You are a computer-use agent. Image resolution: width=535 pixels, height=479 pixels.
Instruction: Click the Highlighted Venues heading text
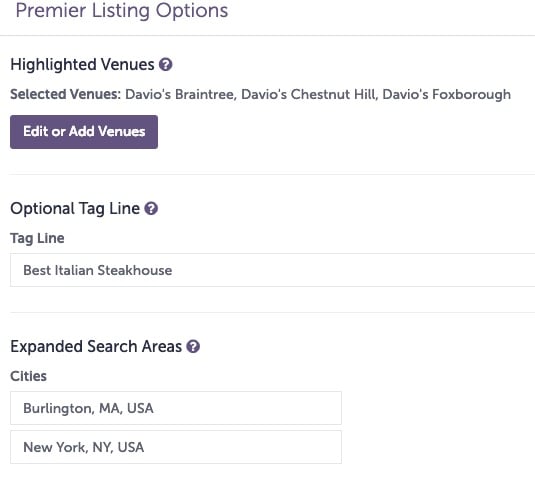(x=82, y=64)
